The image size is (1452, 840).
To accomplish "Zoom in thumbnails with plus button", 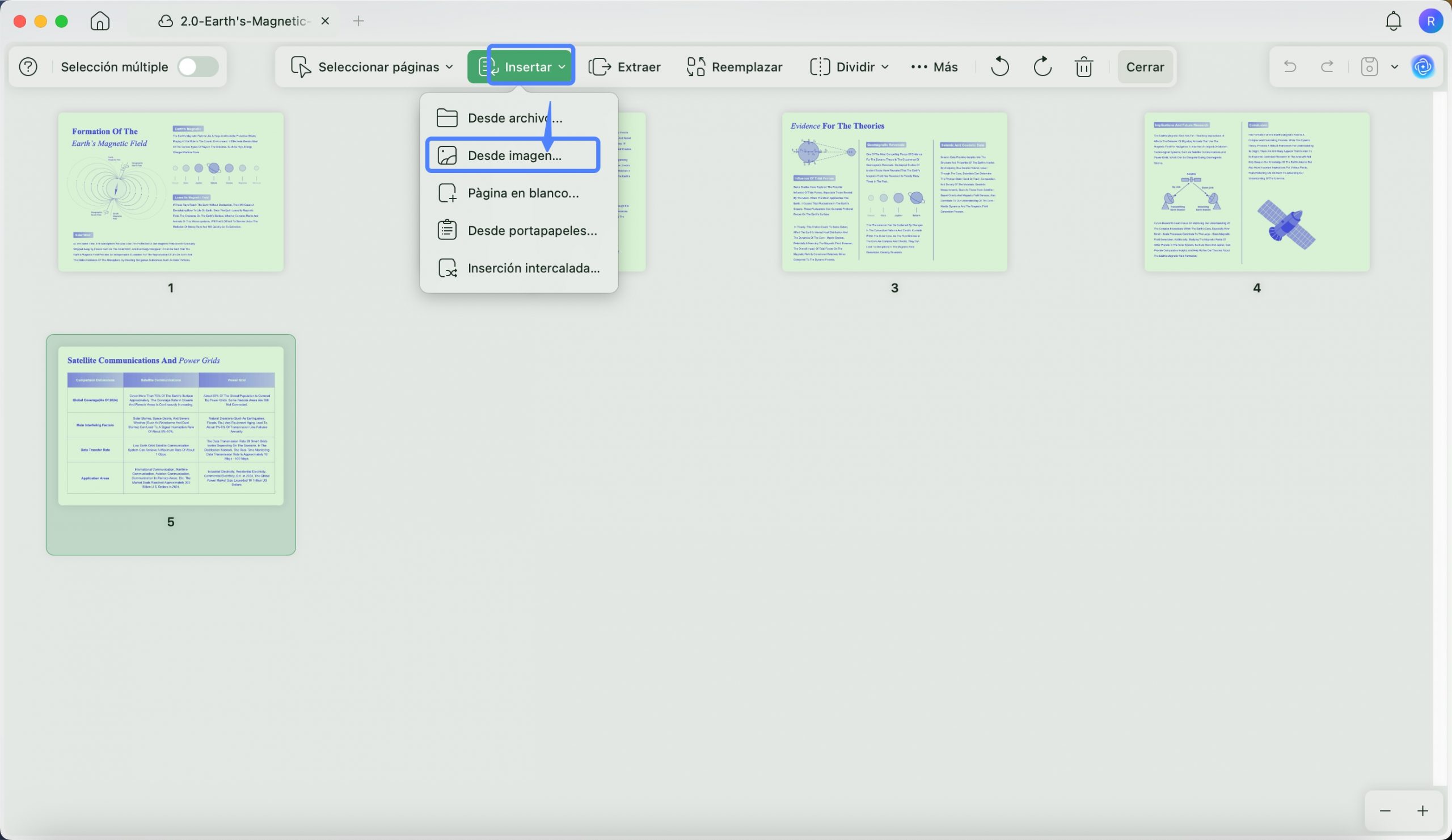I will pos(1423,811).
